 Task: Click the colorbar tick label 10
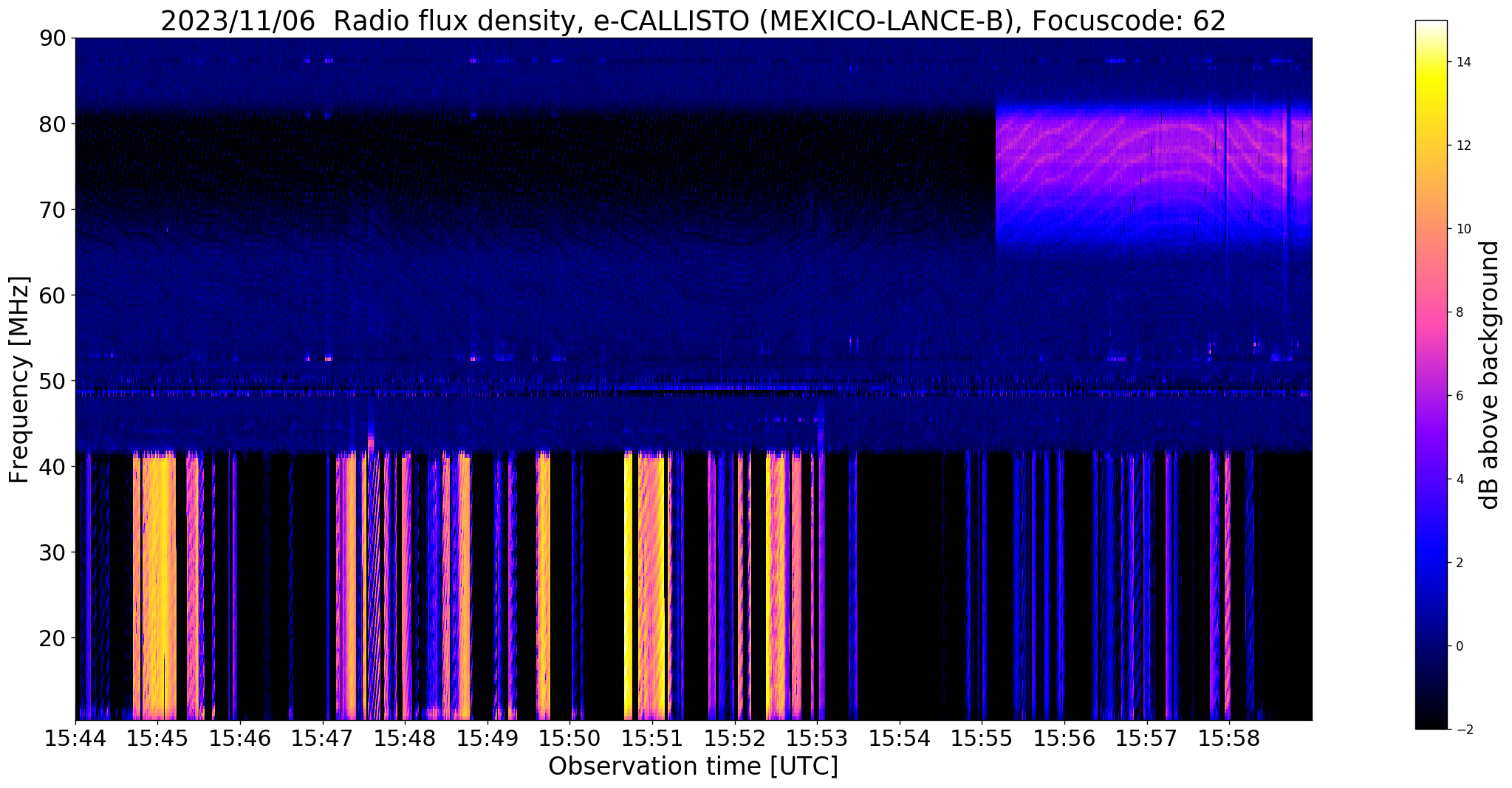(1463, 229)
